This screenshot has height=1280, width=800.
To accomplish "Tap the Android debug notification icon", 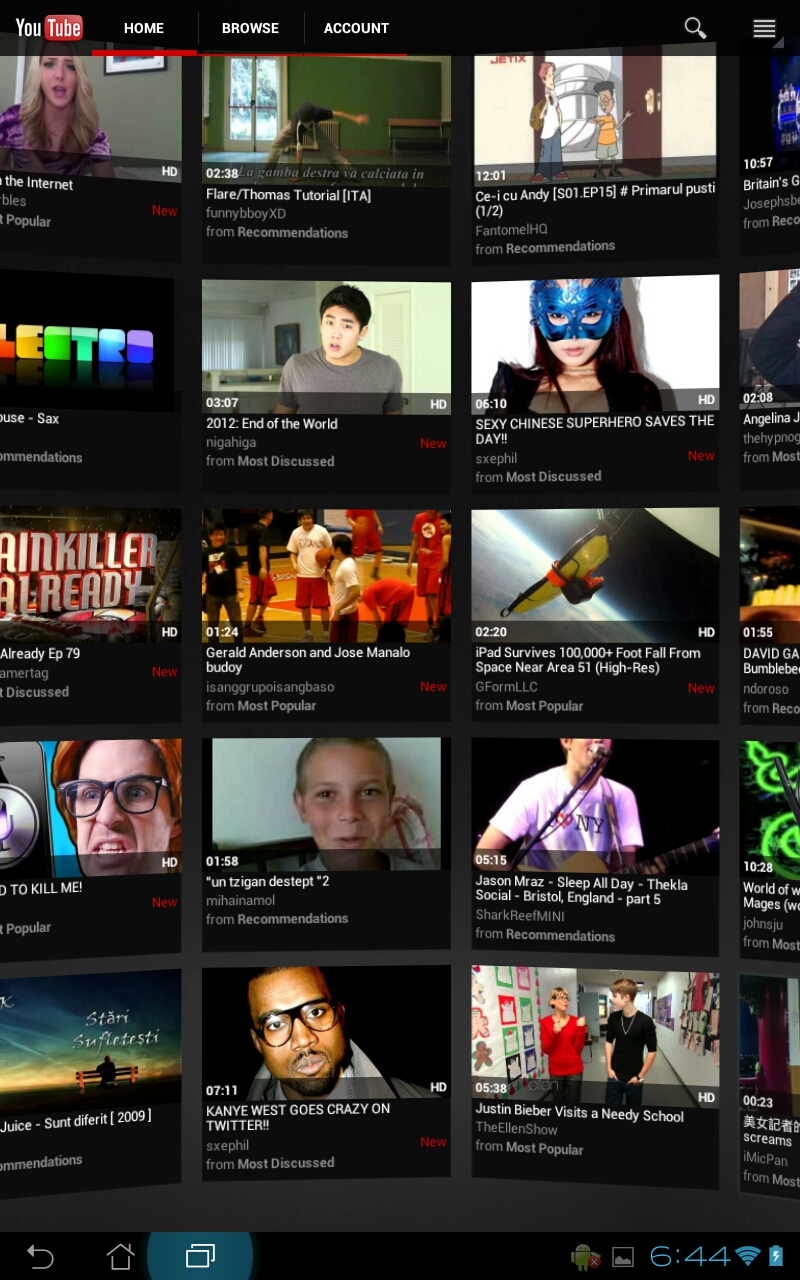I will point(584,1257).
